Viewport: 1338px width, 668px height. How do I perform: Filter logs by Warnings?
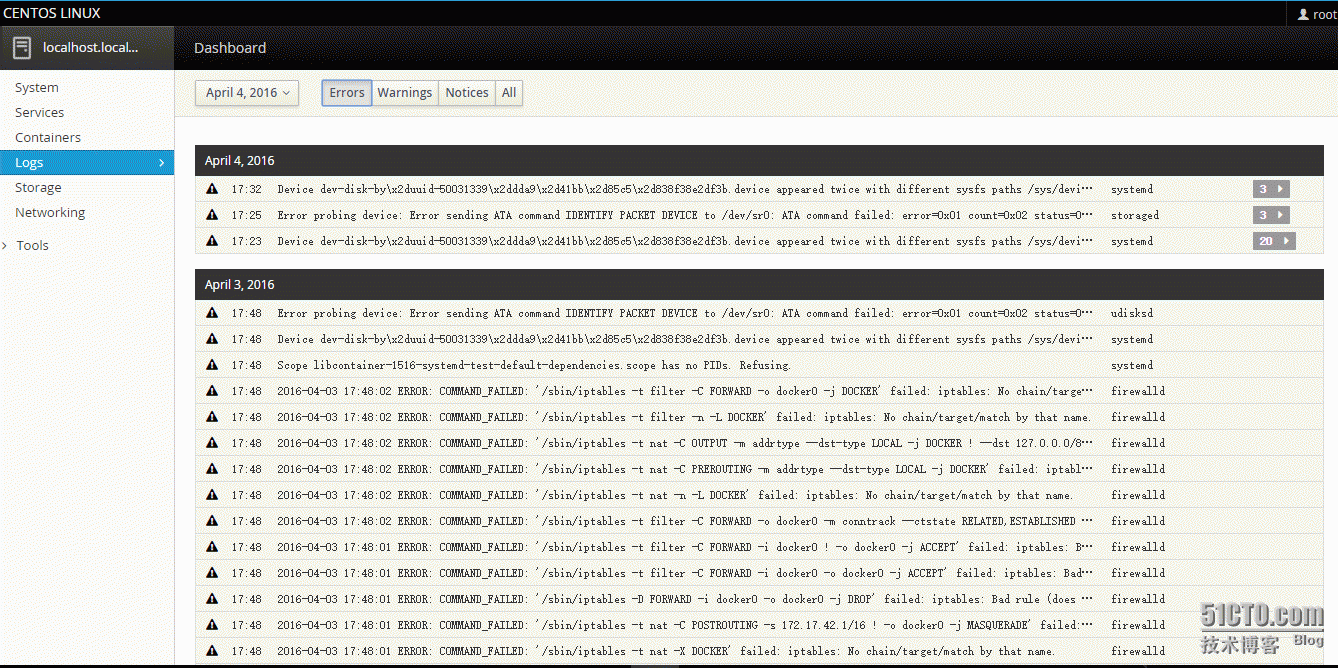pyautogui.click(x=405, y=93)
